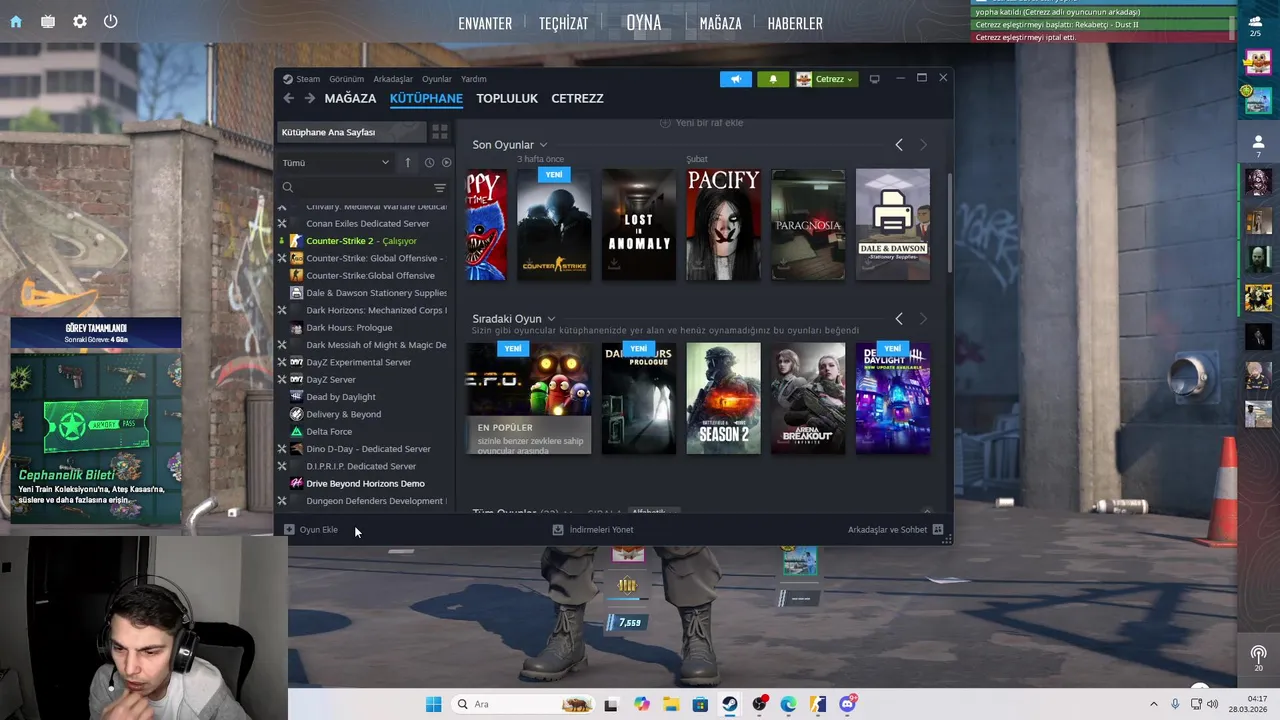Open advanced library filter icon

[x=440, y=187]
